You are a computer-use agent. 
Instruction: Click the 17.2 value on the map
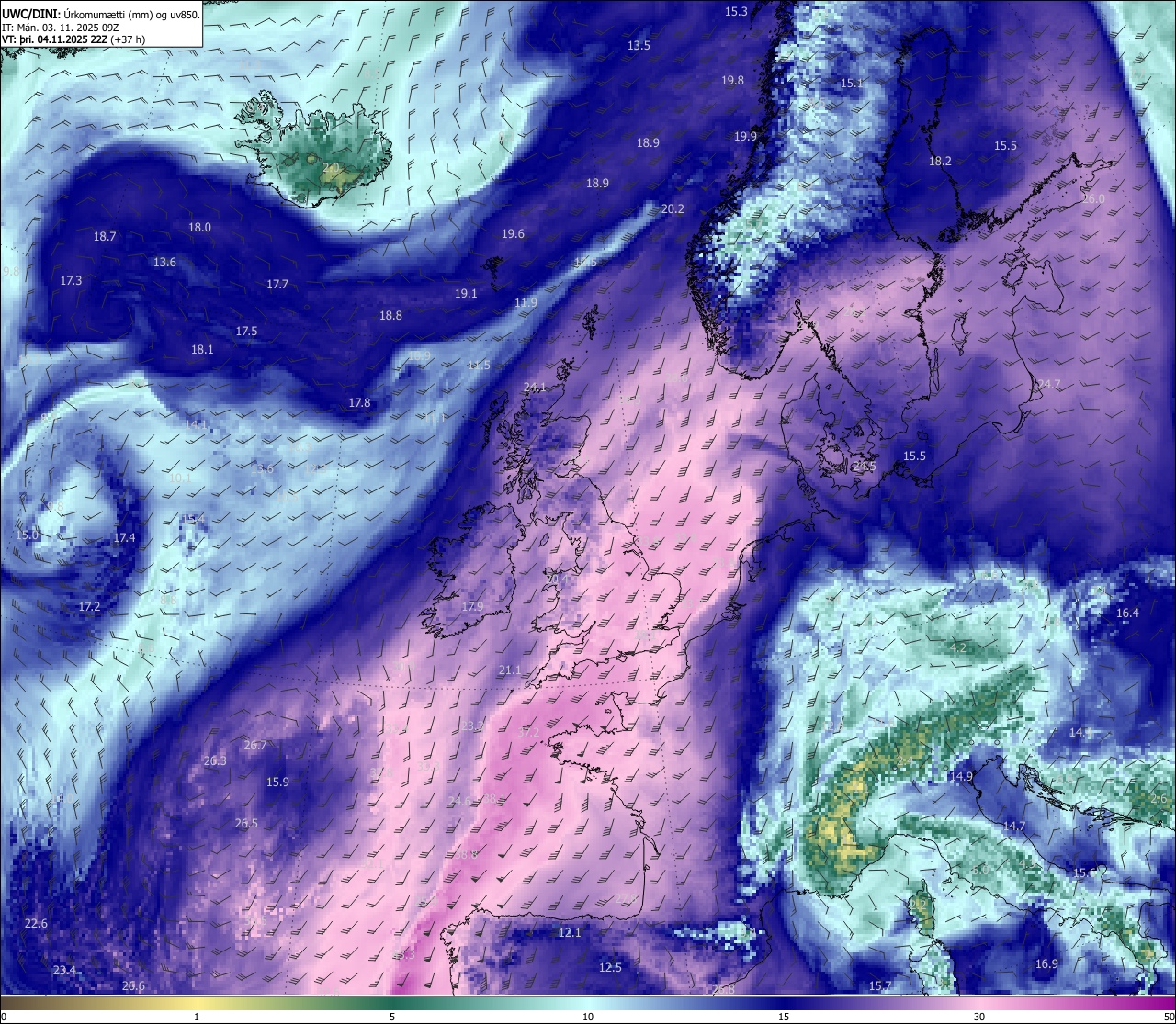[x=89, y=607]
